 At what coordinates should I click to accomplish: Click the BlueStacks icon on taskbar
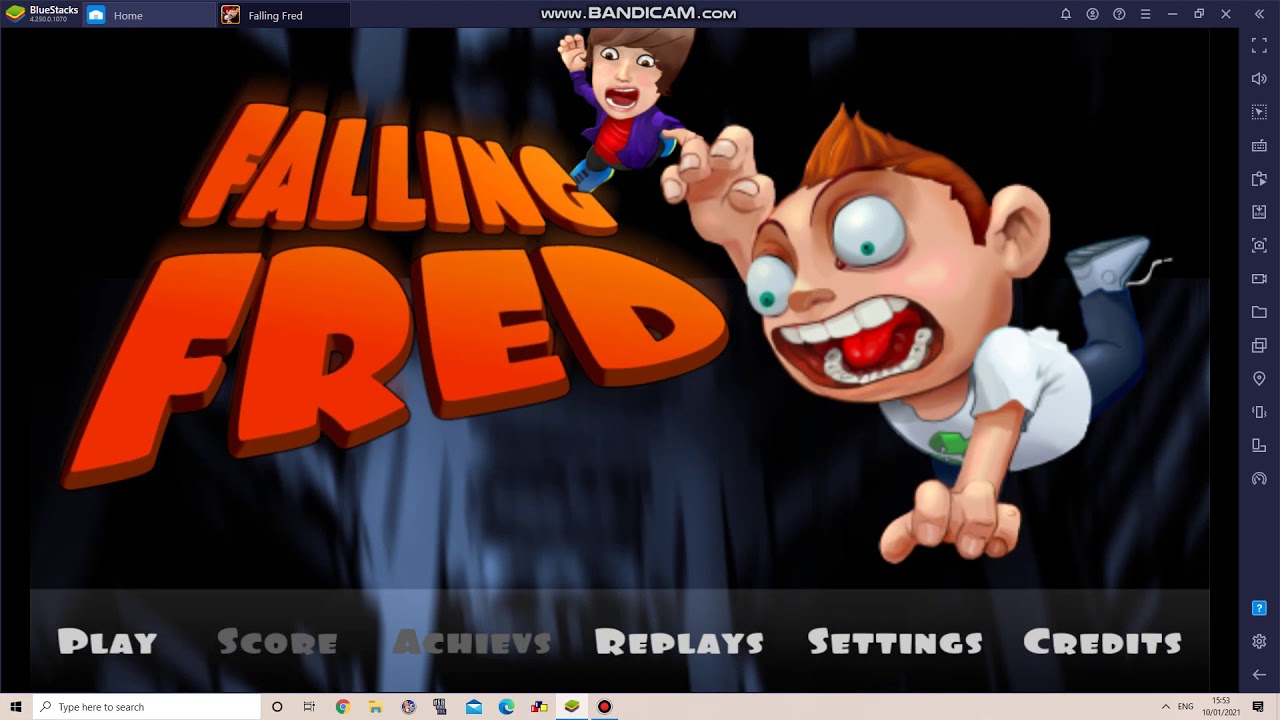tap(572, 707)
